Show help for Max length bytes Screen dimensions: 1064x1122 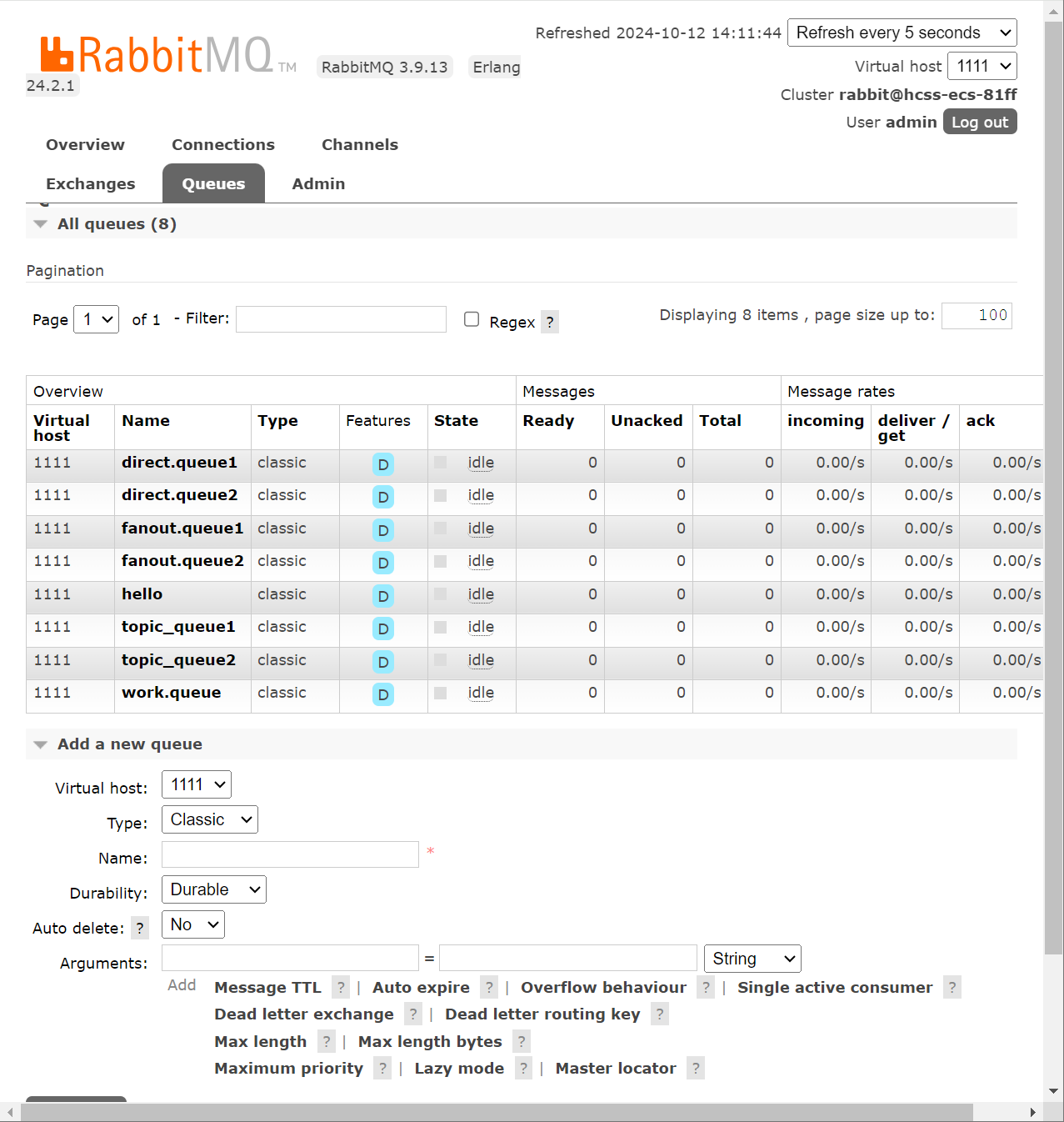click(x=522, y=1042)
